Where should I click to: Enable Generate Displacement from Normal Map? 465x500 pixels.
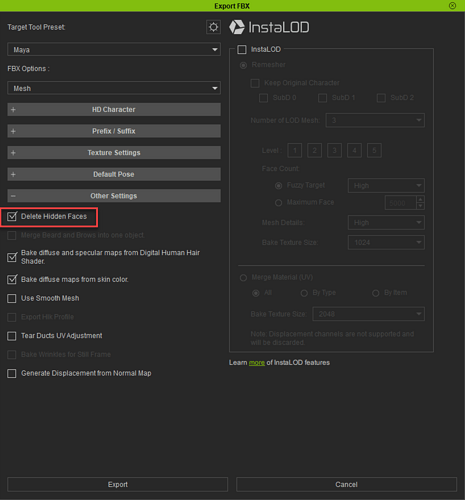click(x=12, y=373)
